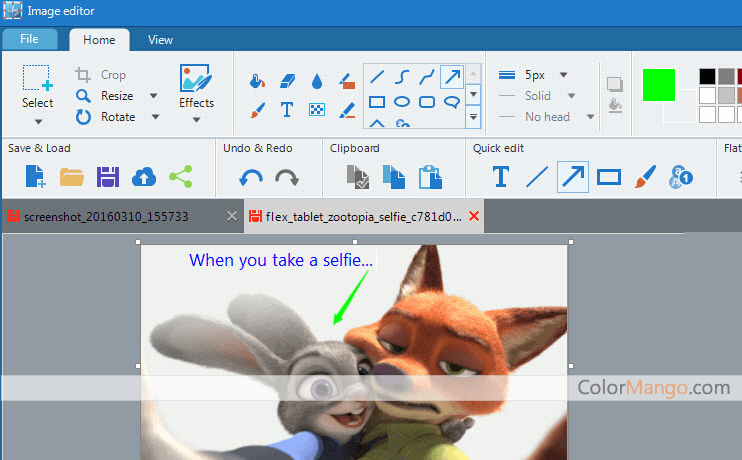Viewport: 742px width, 460px height.
Task: Click the grayed shadow squares icon
Action: coord(615,84)
